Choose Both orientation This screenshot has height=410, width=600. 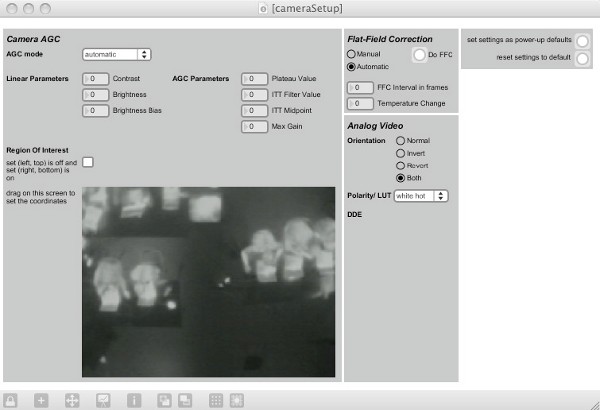tap(400, 178)
